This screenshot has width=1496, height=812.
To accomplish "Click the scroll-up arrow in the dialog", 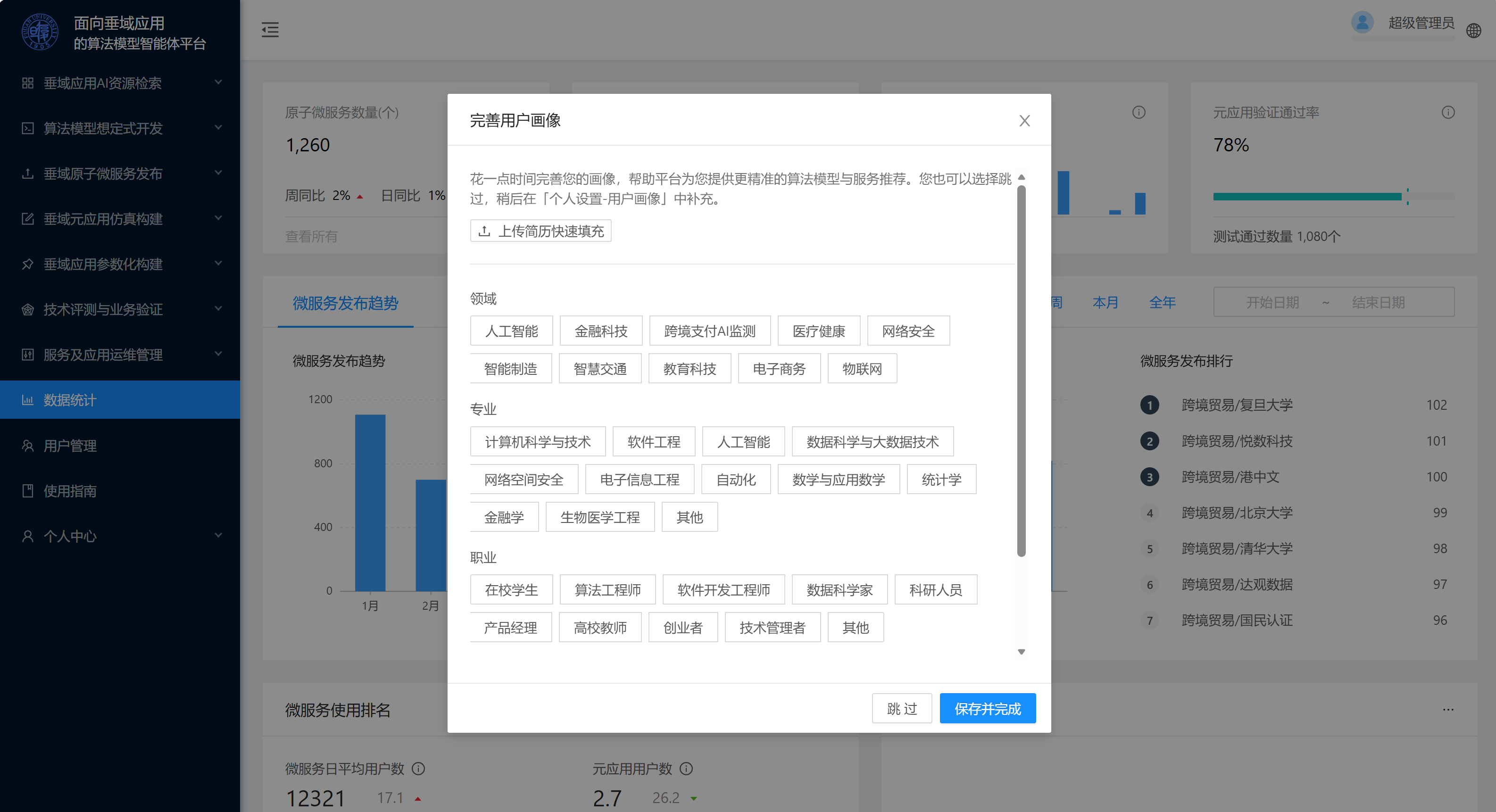I will coord(1021,177).
